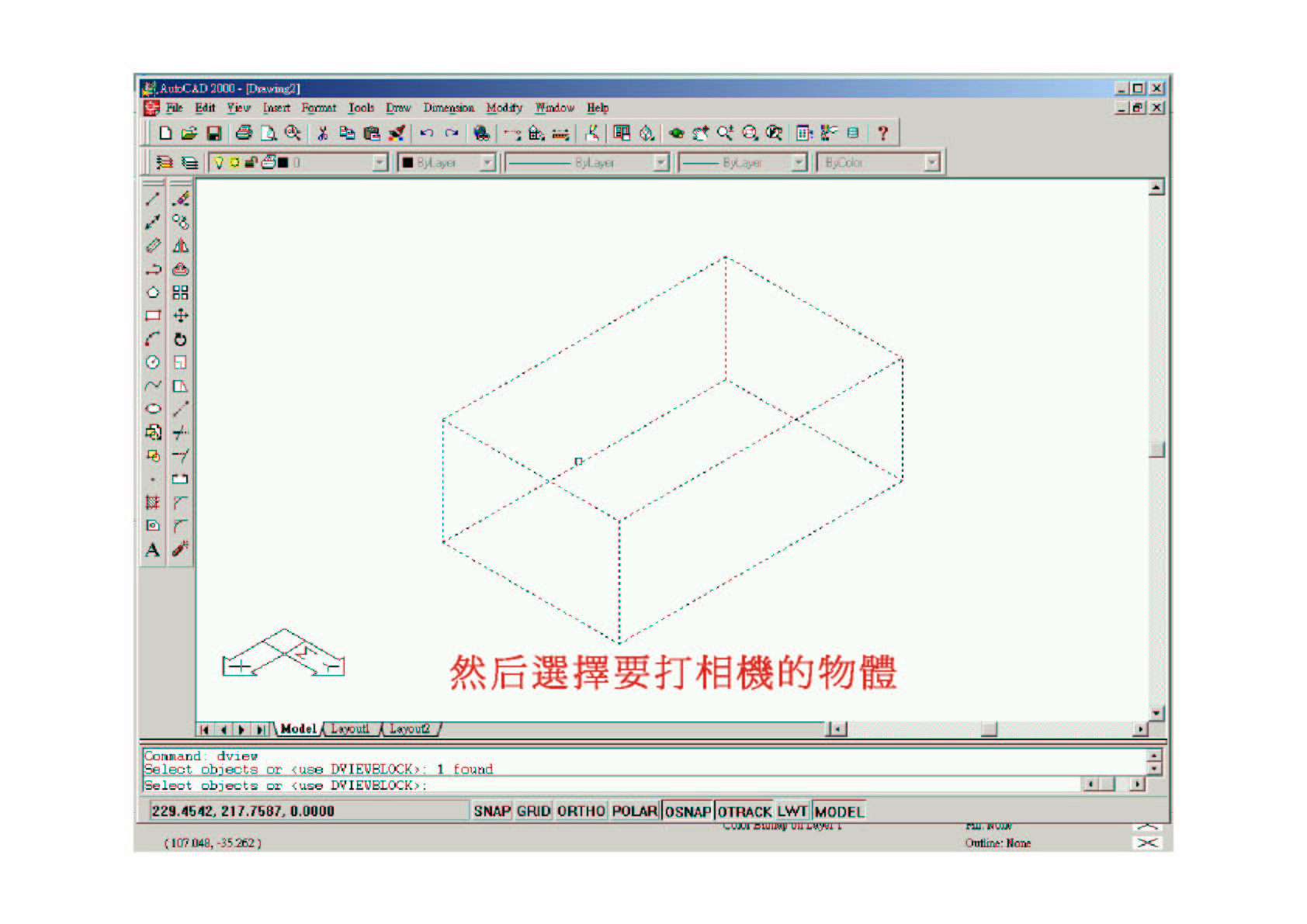1307x924 pixels.
Task: Select the Multiline Text 'A' tool
Action: pos(153,550)
